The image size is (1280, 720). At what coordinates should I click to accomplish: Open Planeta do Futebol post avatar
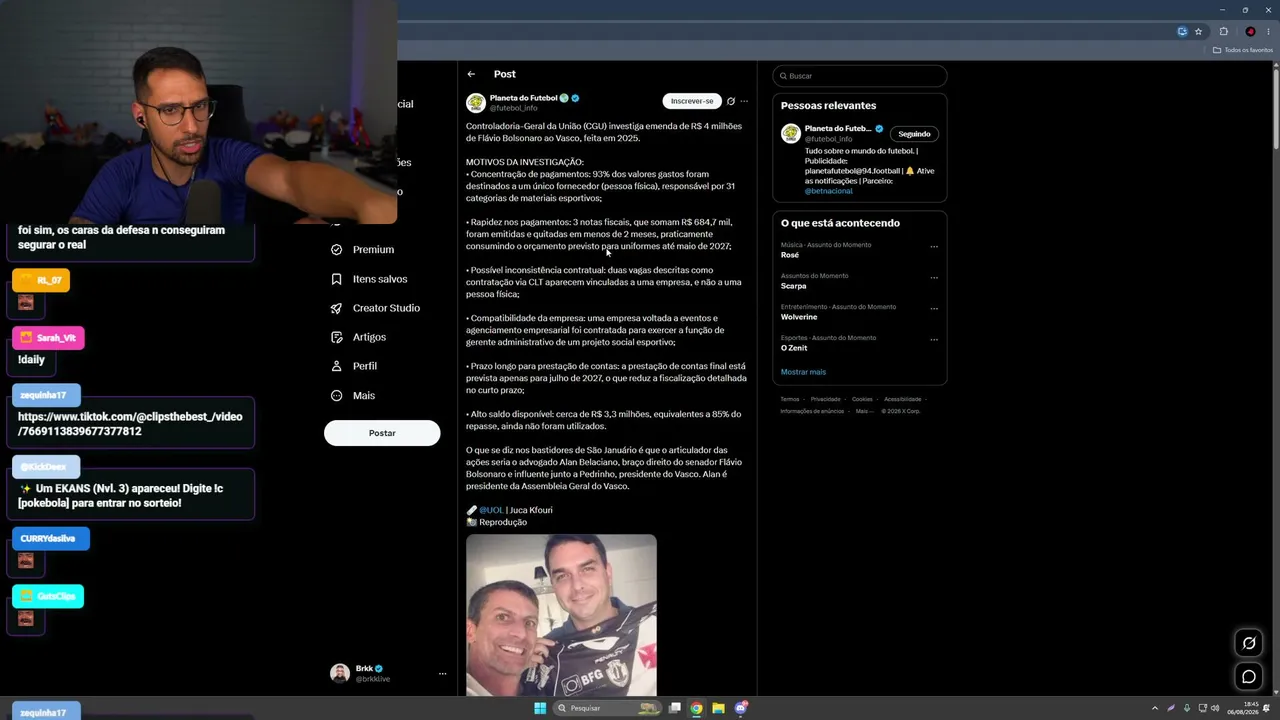476,102
